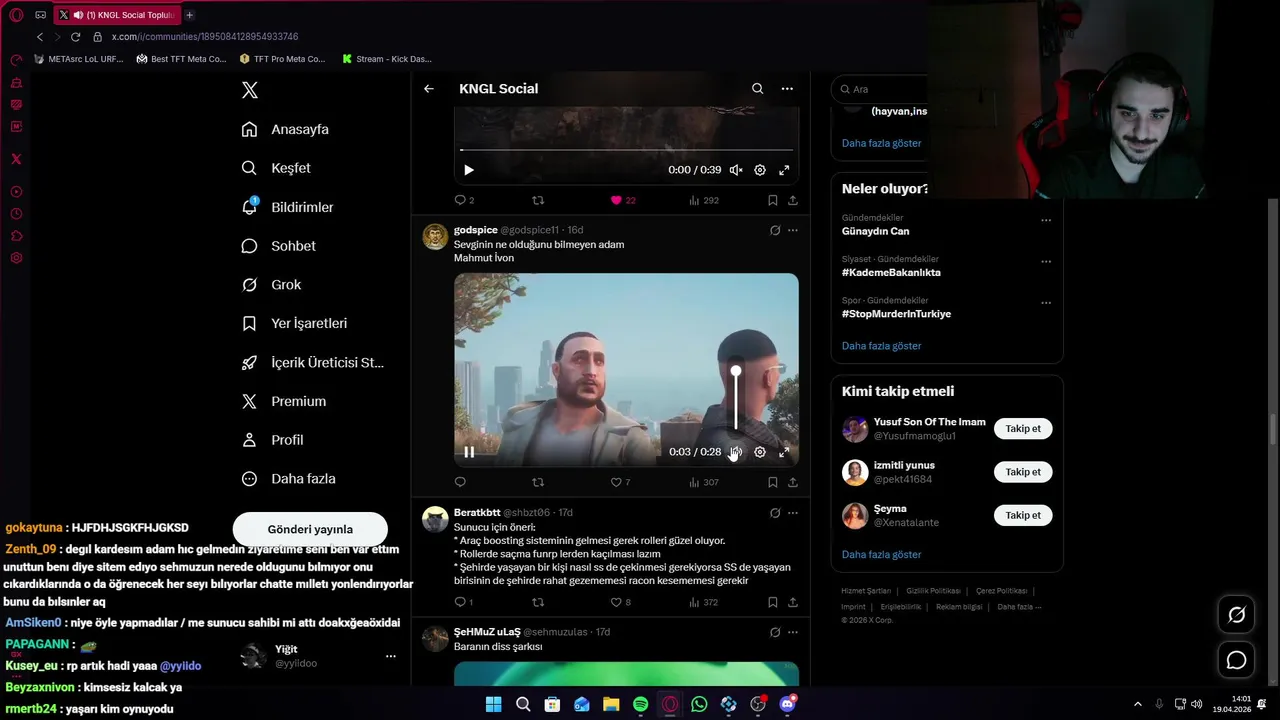Open floating chat messages button
This screenshot has width=1280, height=720.
pos(1237,660)
